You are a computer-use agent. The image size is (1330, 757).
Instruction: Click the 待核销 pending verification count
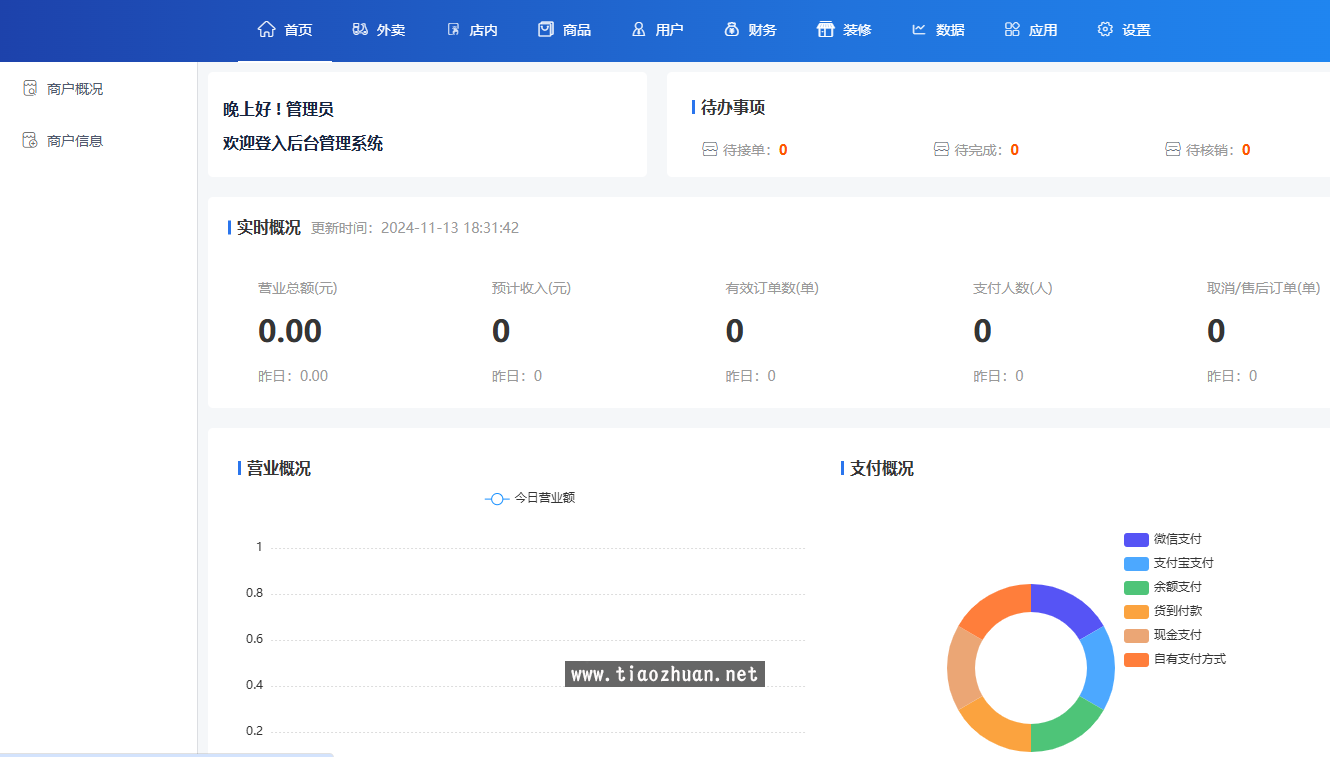tap(1246, 150)
